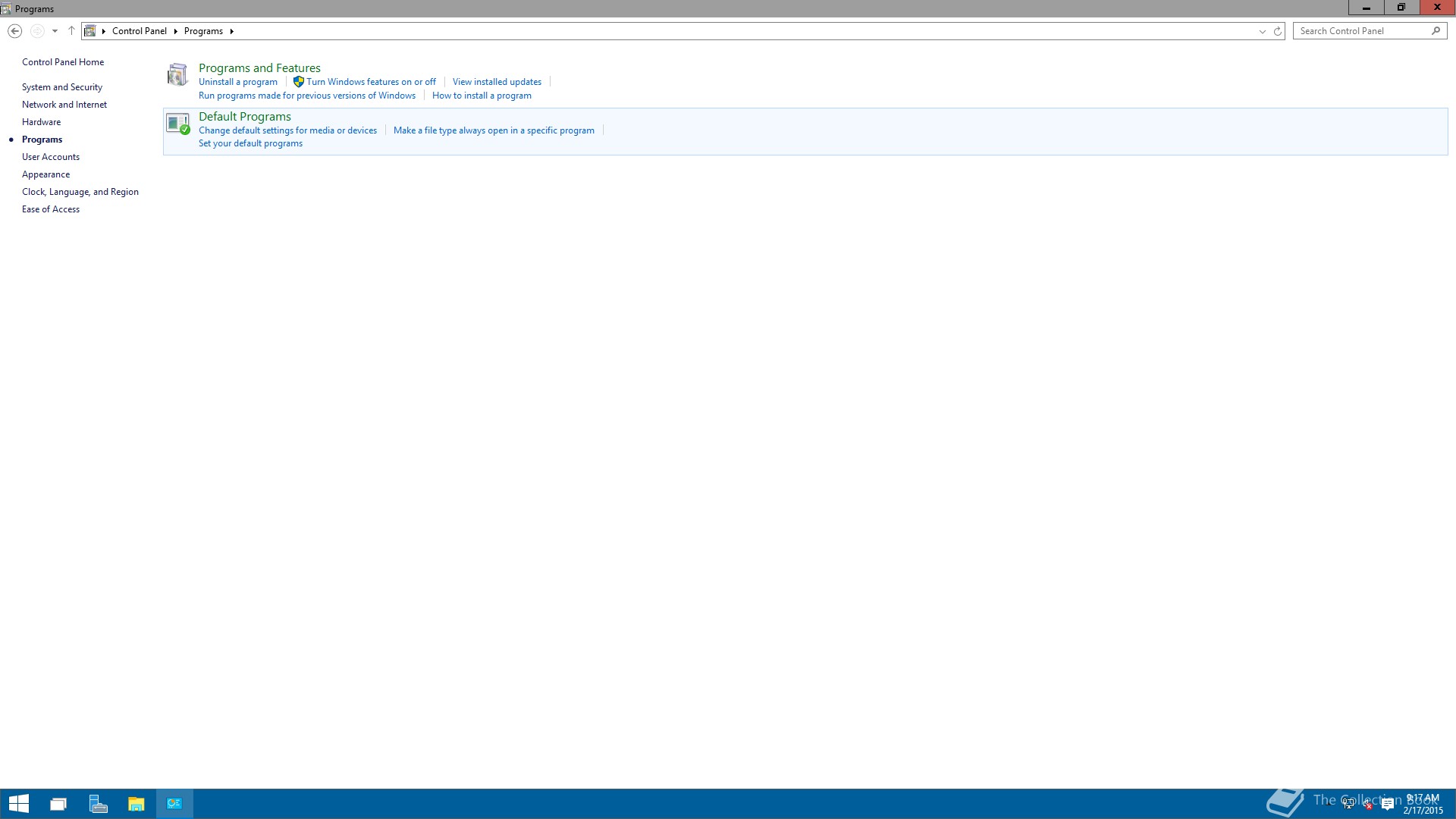Click the active Control Panel taskbar button
Viewport: 1456px width, 819px height.
coord(174,804)
